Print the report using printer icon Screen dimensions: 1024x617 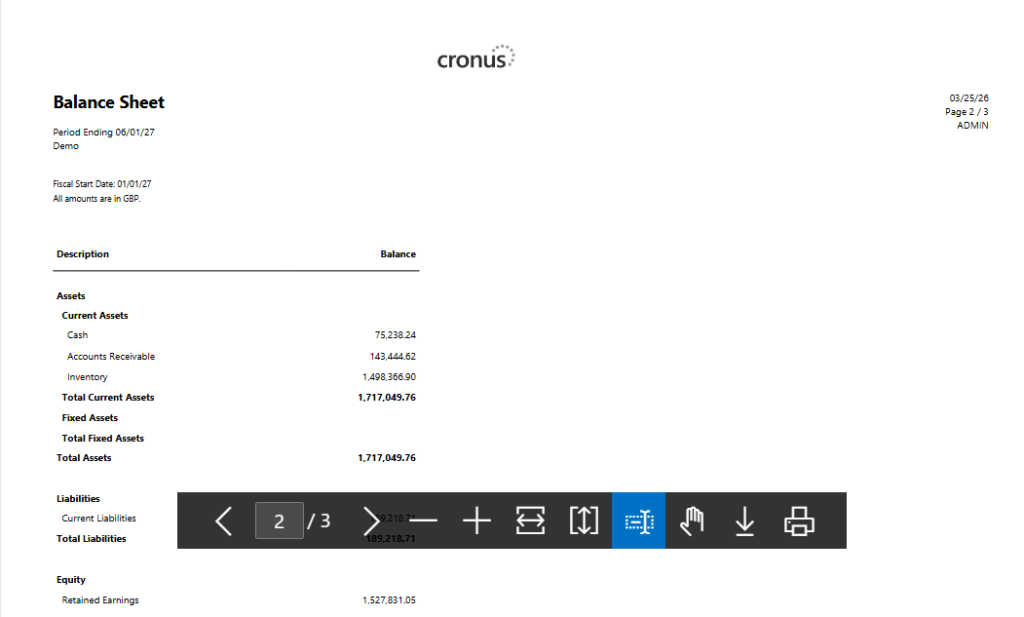click(x=799, y=520)
